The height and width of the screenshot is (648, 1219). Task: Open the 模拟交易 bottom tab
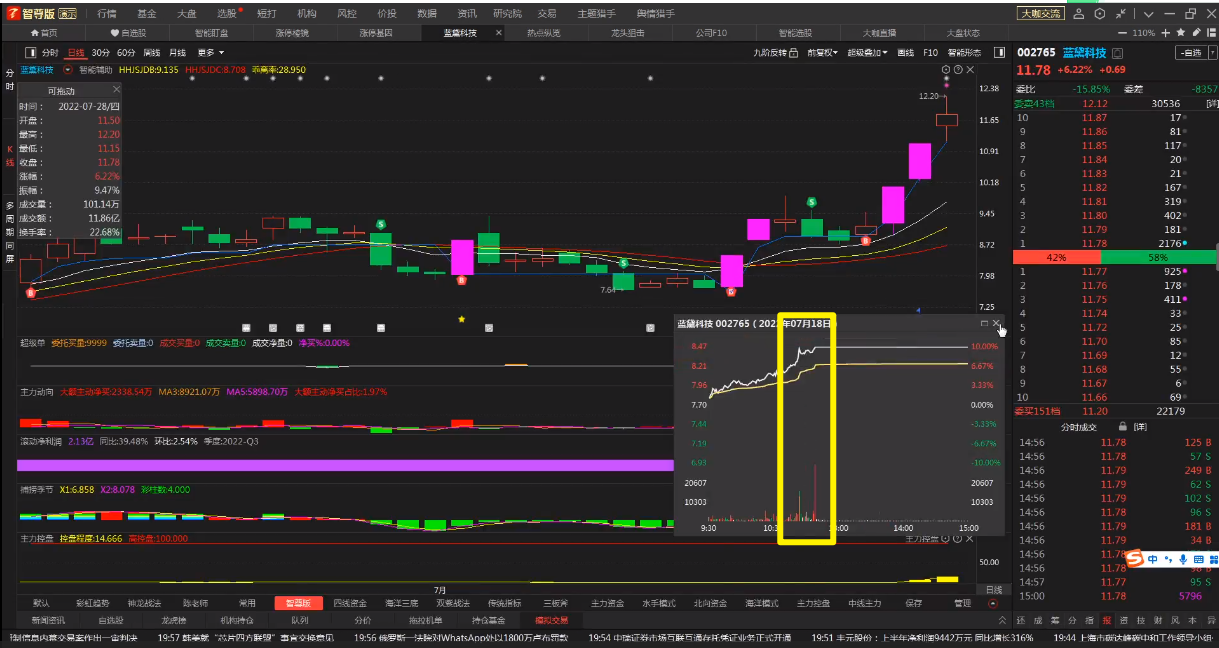click(x=551, y=620)
